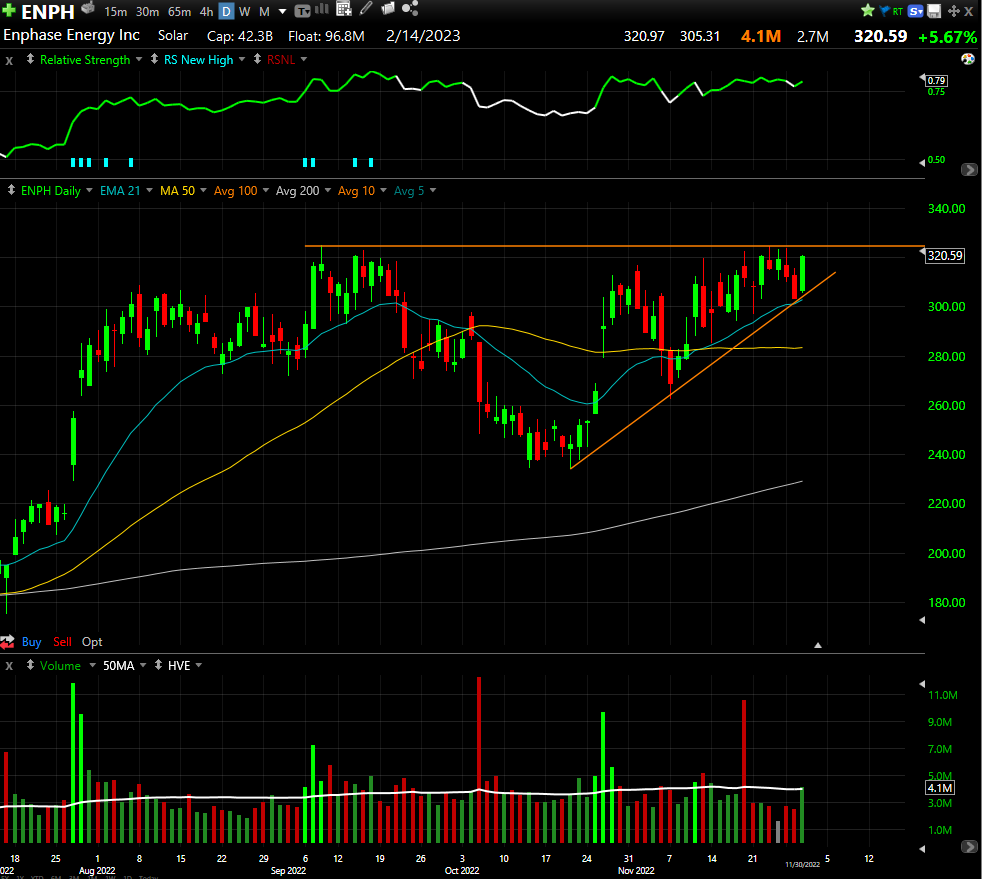This screenshot has width=982, height=879.
Task: Click the price scale arrow below 180.00
Action: click(922, 620)
